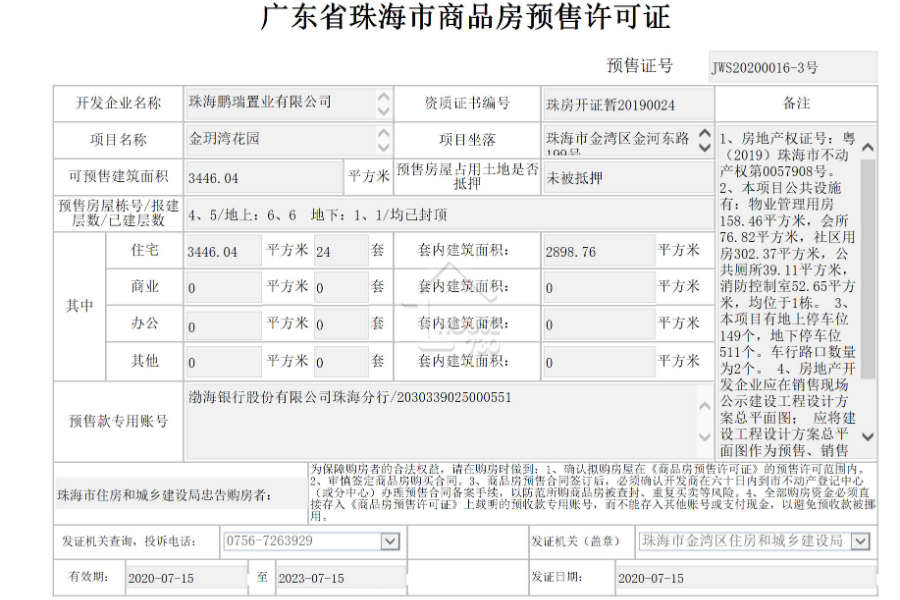Click residential area field 3446.04

pyautogui.click(x=223, y=251)
